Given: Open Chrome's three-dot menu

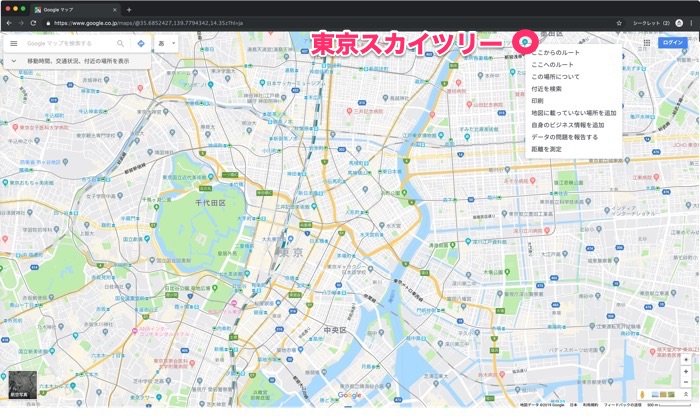Looking at the screenshot, I should click(x=692, y=23).
